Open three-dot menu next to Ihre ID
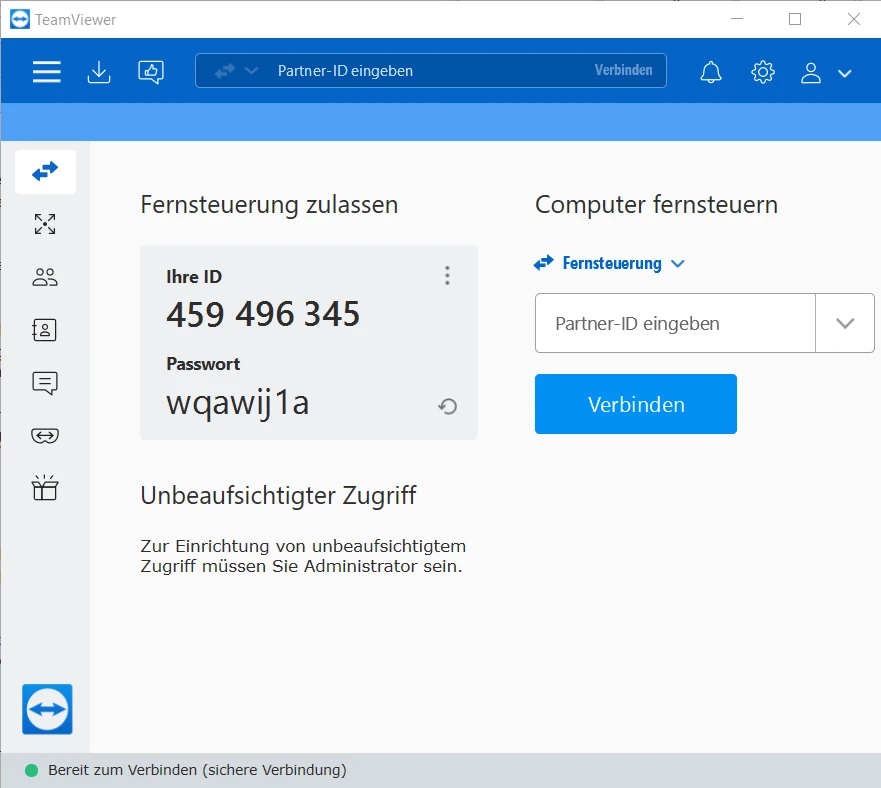 [x=447, y=275]
